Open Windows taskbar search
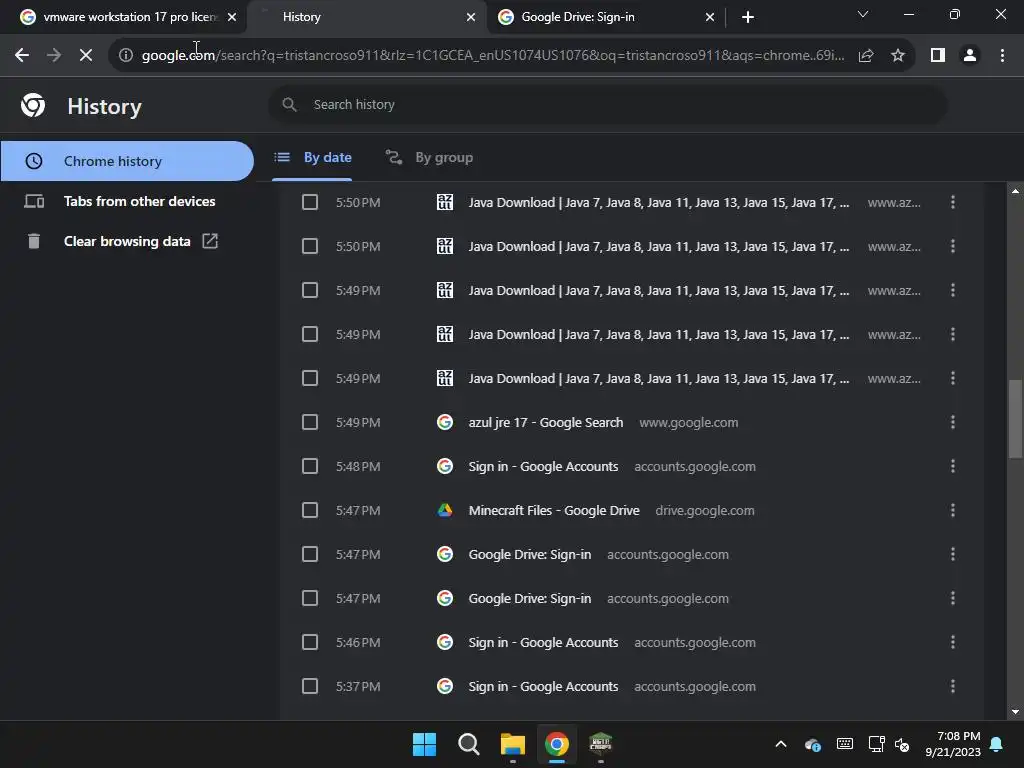This screenshot has width=1024, height=768. click(468, 744)
